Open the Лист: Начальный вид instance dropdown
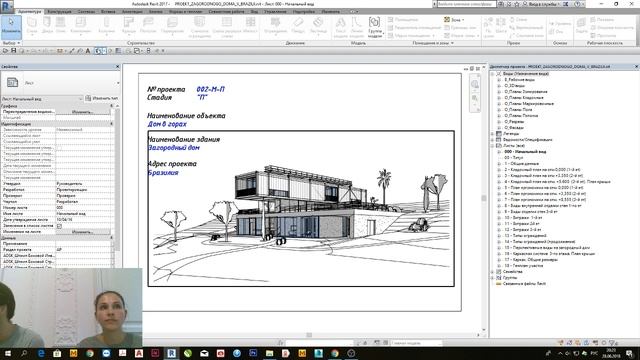 [41, 99]
